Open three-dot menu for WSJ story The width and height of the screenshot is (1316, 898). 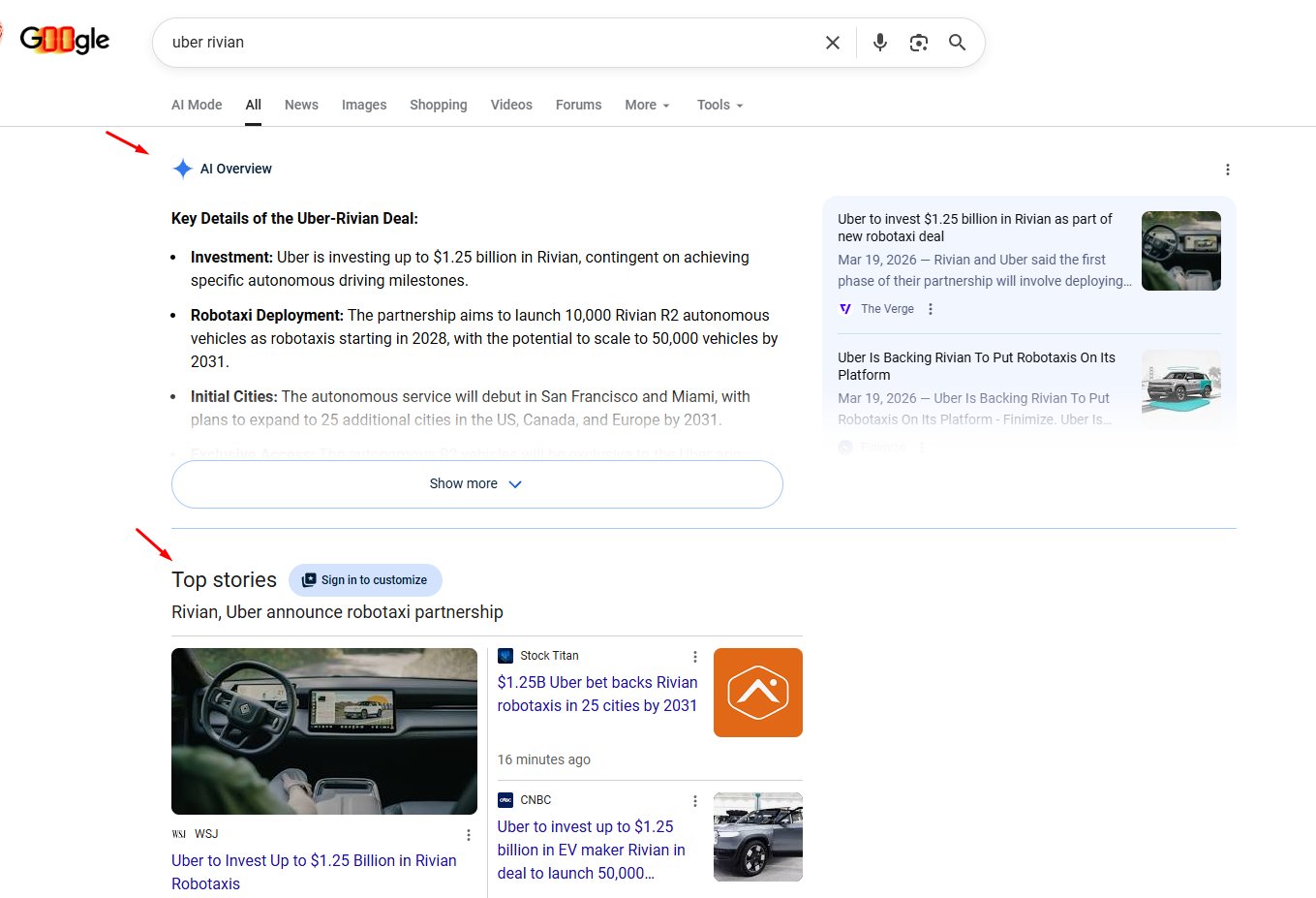469,835
